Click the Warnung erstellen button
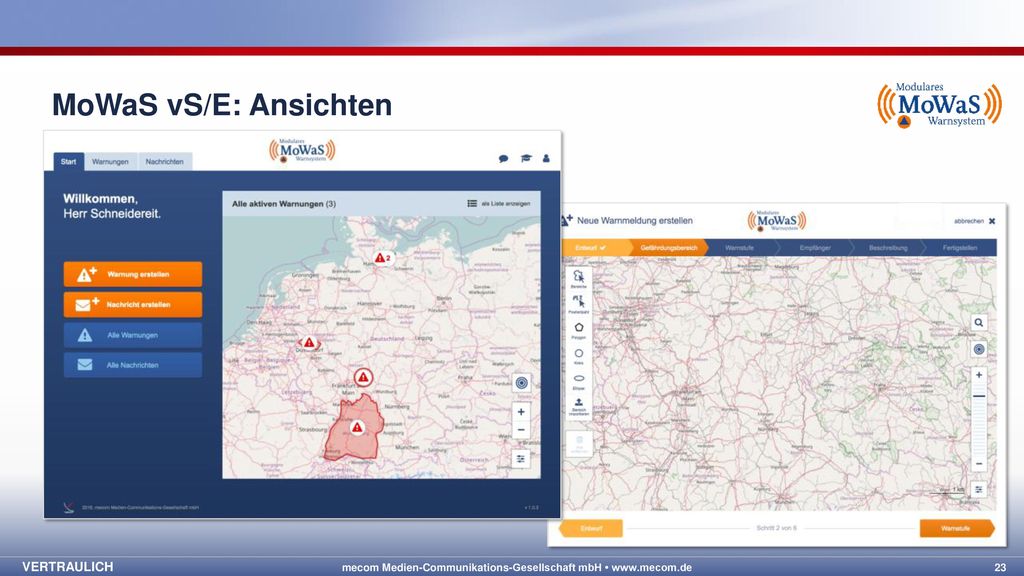Image resolution: width=1024 pixels, height=576 pixels. click(x=133, y=274)
